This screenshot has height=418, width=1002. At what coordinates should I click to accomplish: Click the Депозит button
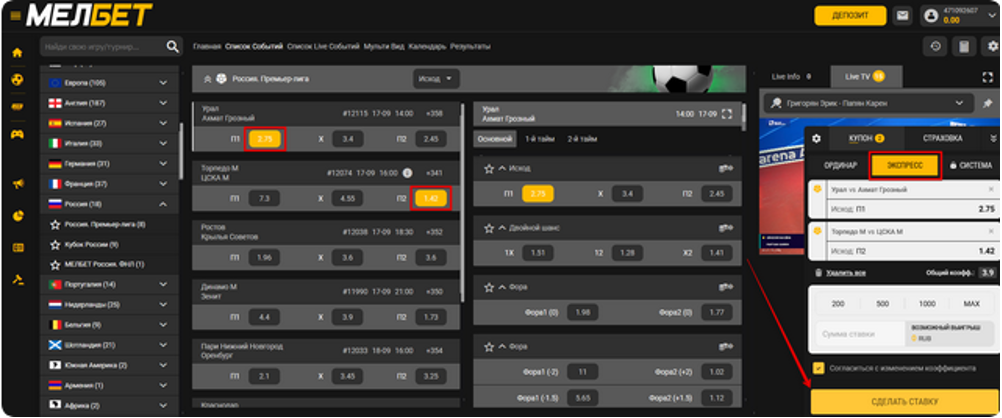pos(850,16)
